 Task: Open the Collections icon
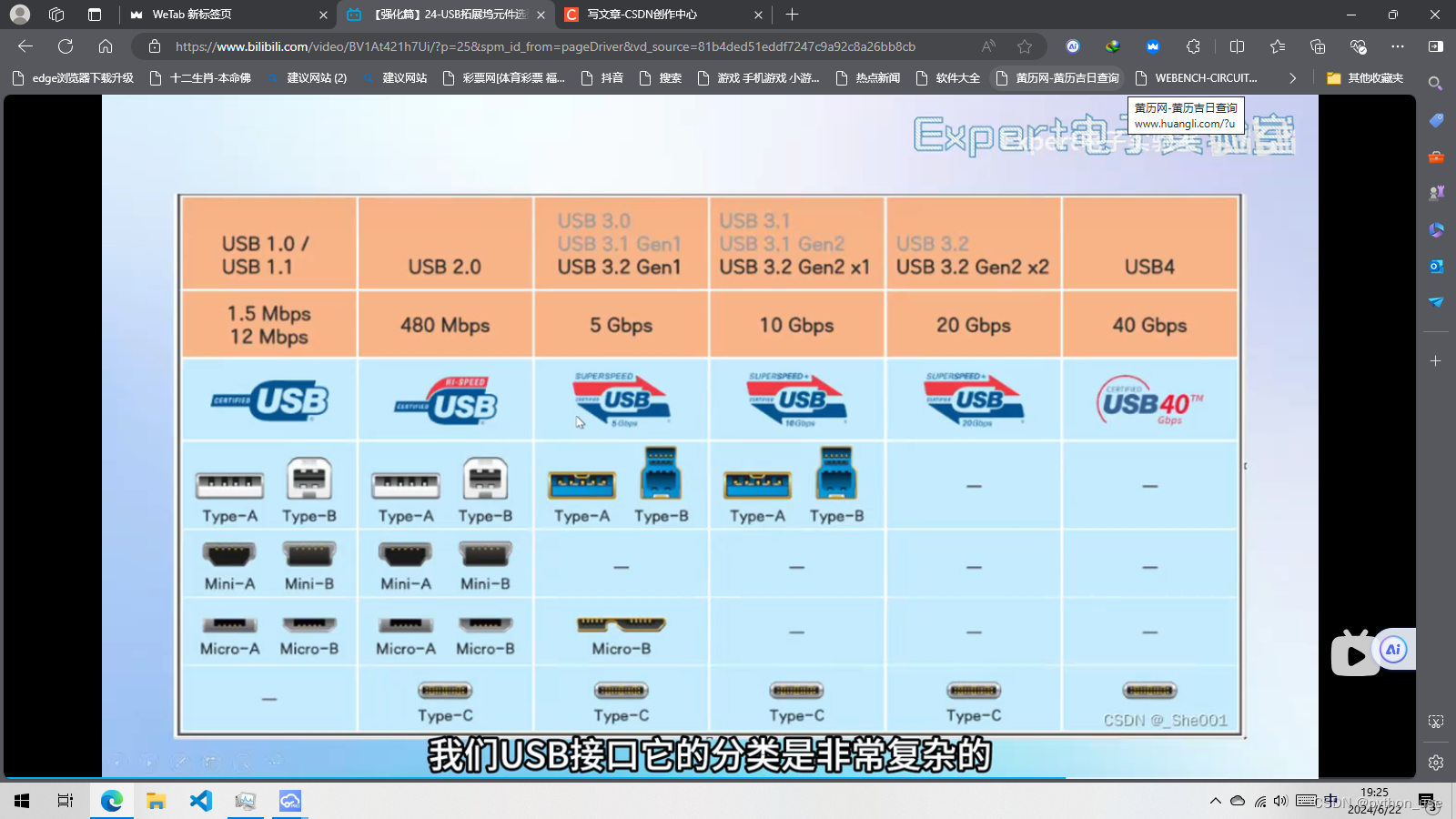pyautogui.click(x=1318, y=46)
